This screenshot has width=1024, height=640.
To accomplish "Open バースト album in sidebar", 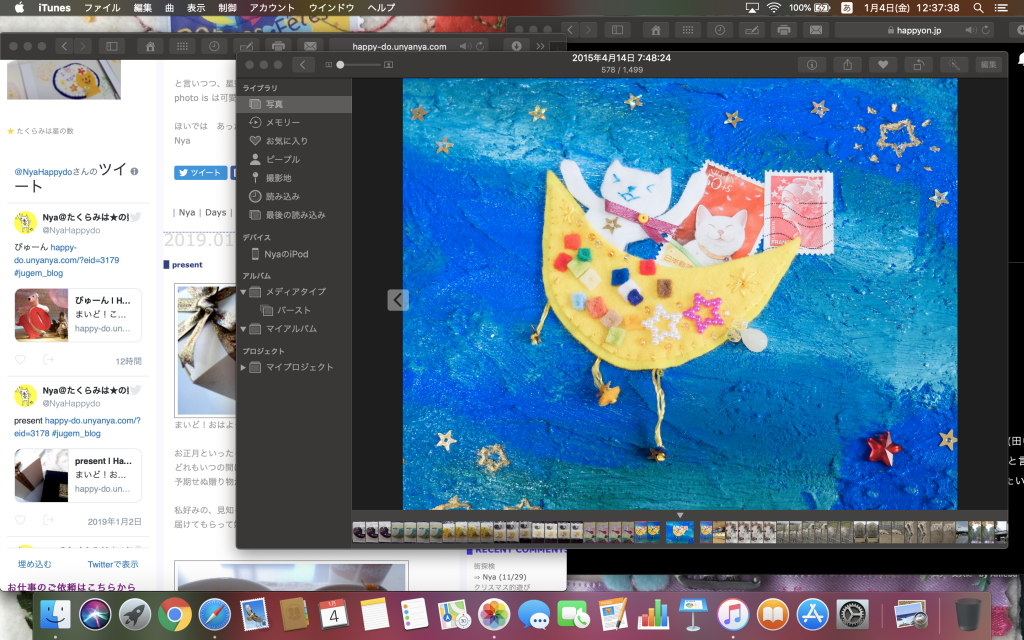I will (294, 310).
